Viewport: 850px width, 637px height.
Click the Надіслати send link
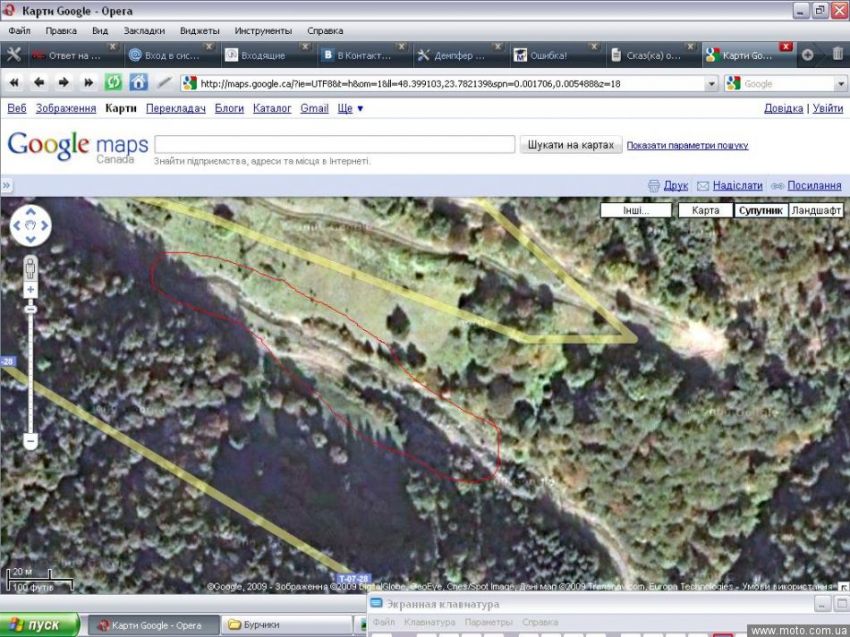737,186
